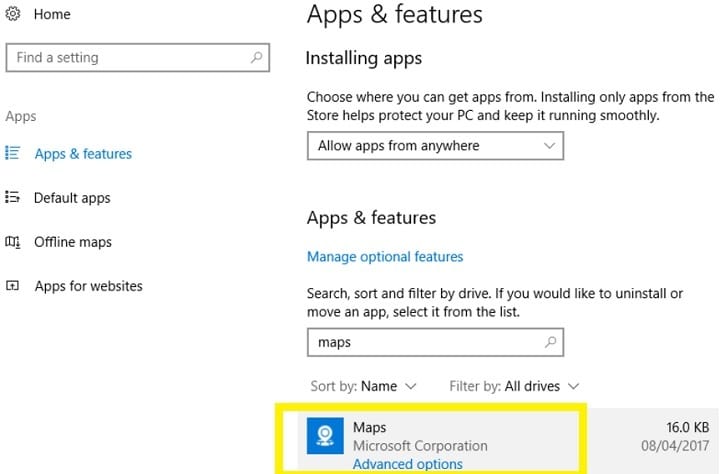This screenshot has height=474, width=720.
Task: Open Apps & features sidebar item
Action: coord(83,154)
